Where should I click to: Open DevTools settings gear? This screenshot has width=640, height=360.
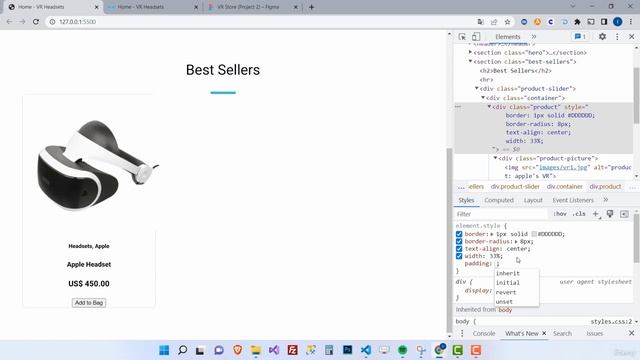point(602,37)
